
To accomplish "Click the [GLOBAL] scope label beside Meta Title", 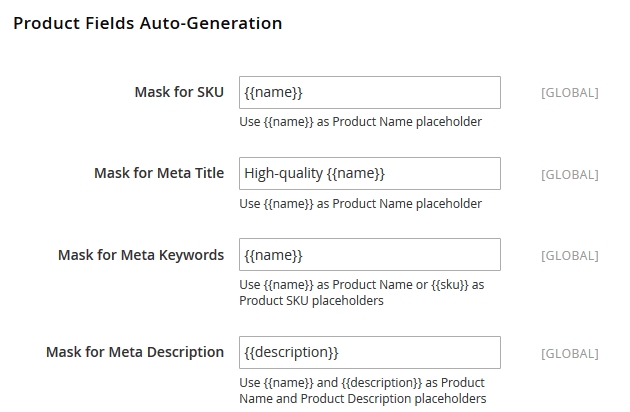I will 569,174.
